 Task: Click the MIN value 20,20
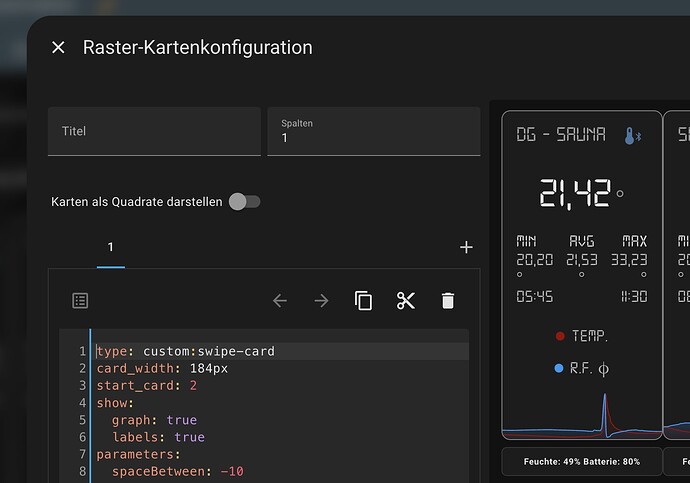535,260
